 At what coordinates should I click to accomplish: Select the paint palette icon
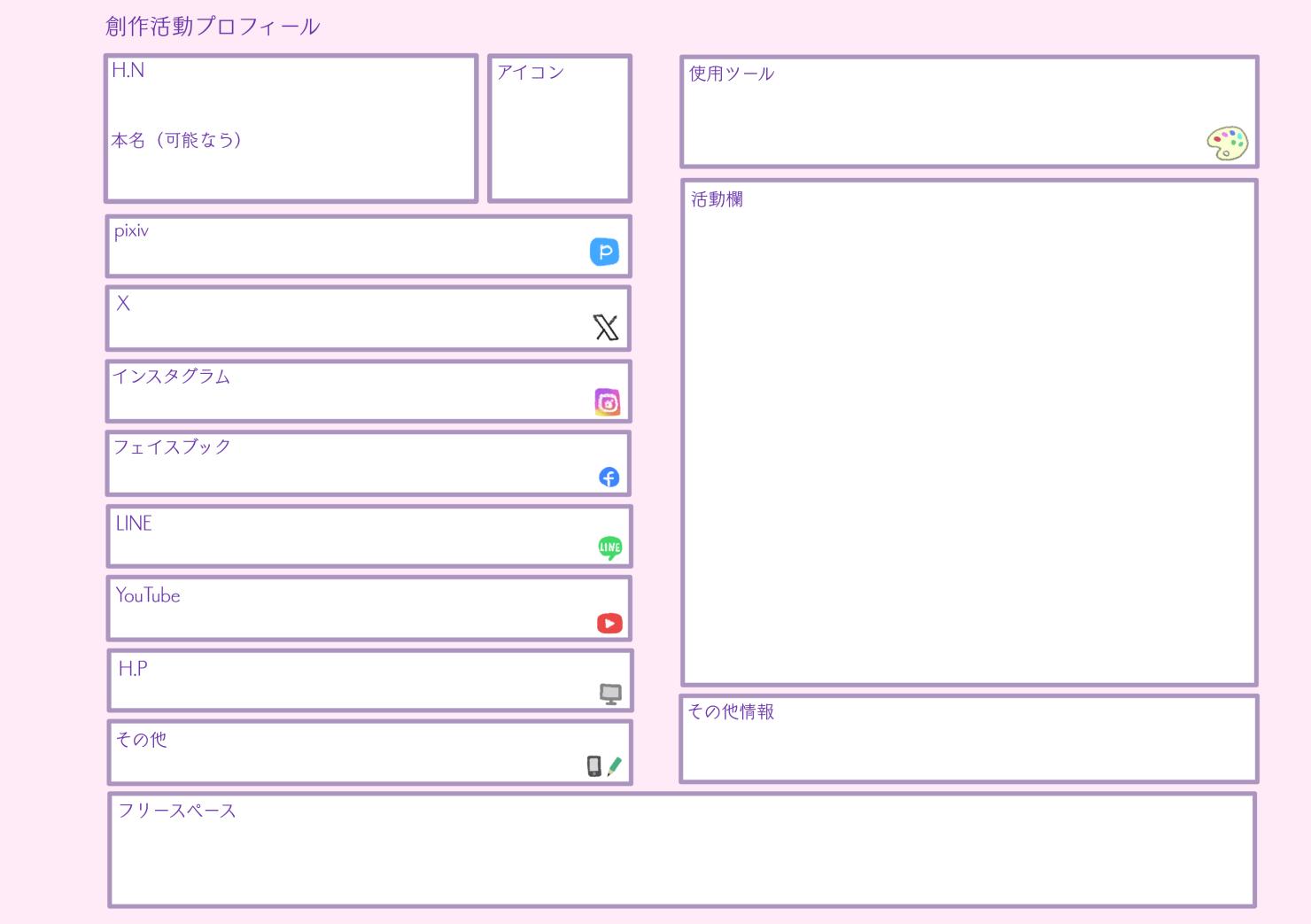(1227, 143)
